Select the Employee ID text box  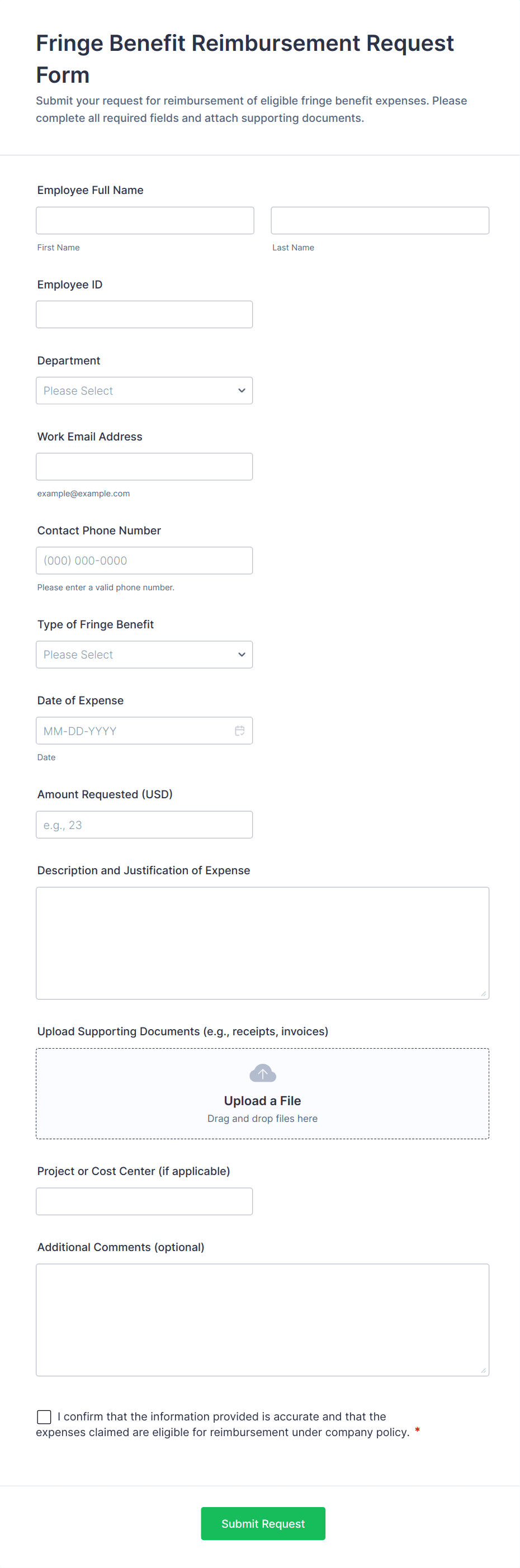(144, 315)
